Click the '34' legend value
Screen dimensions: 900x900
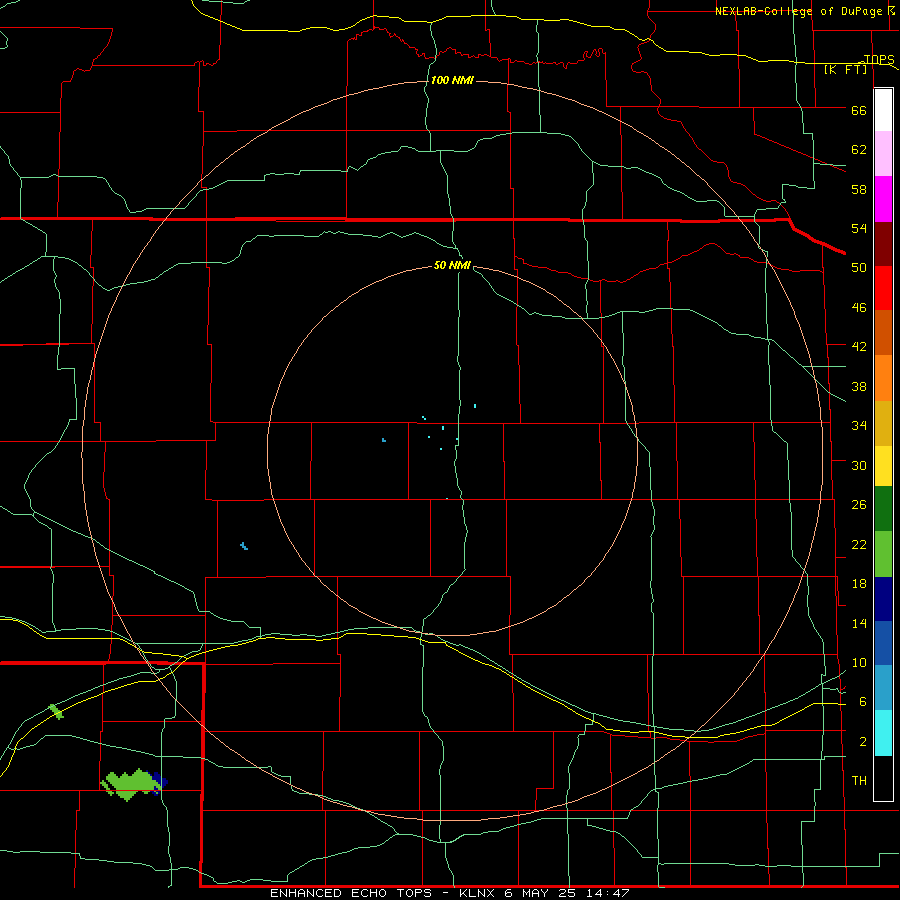coord(859,426)
